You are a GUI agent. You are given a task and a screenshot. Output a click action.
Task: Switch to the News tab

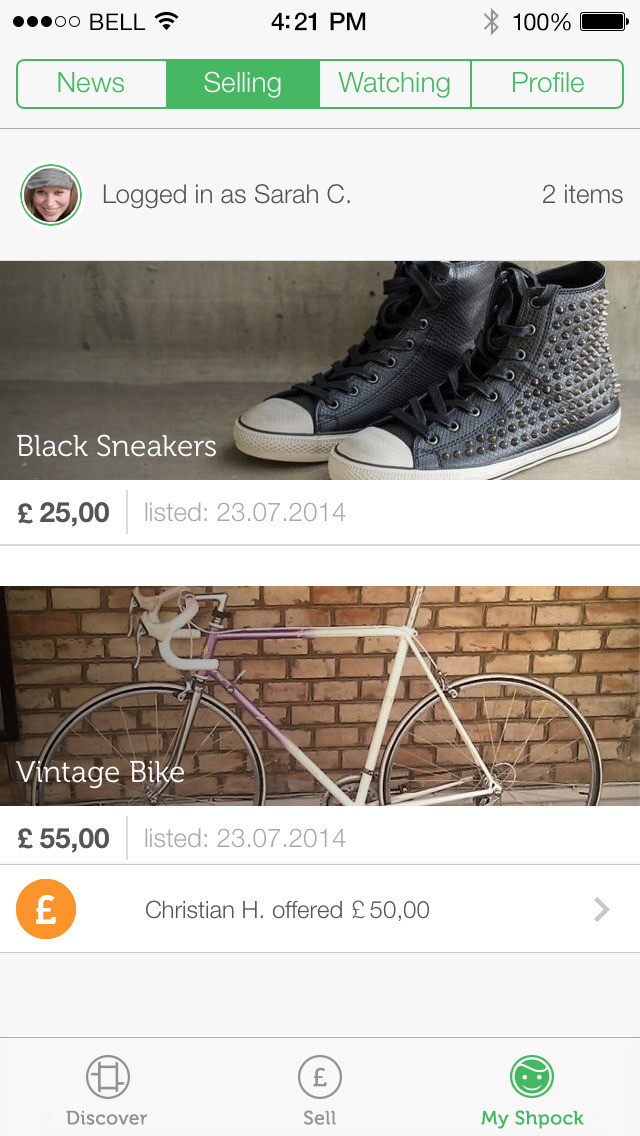coord(92,84)
